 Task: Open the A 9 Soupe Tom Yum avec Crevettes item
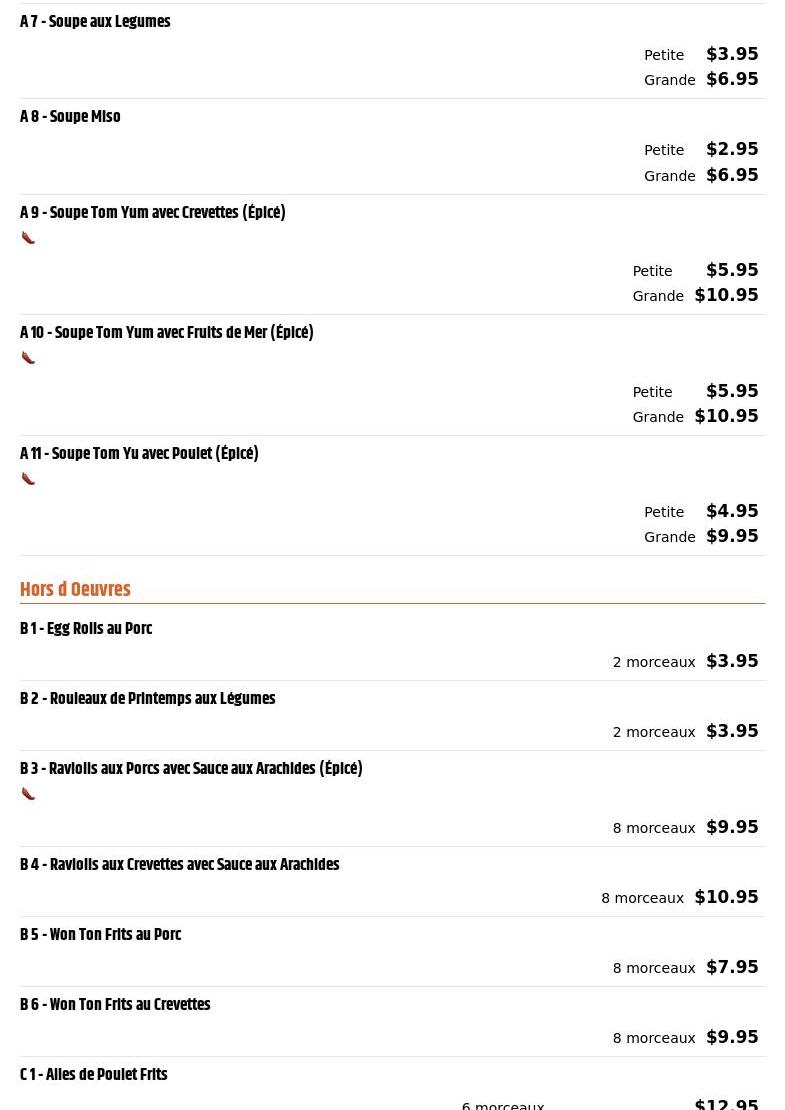point(153,212)
